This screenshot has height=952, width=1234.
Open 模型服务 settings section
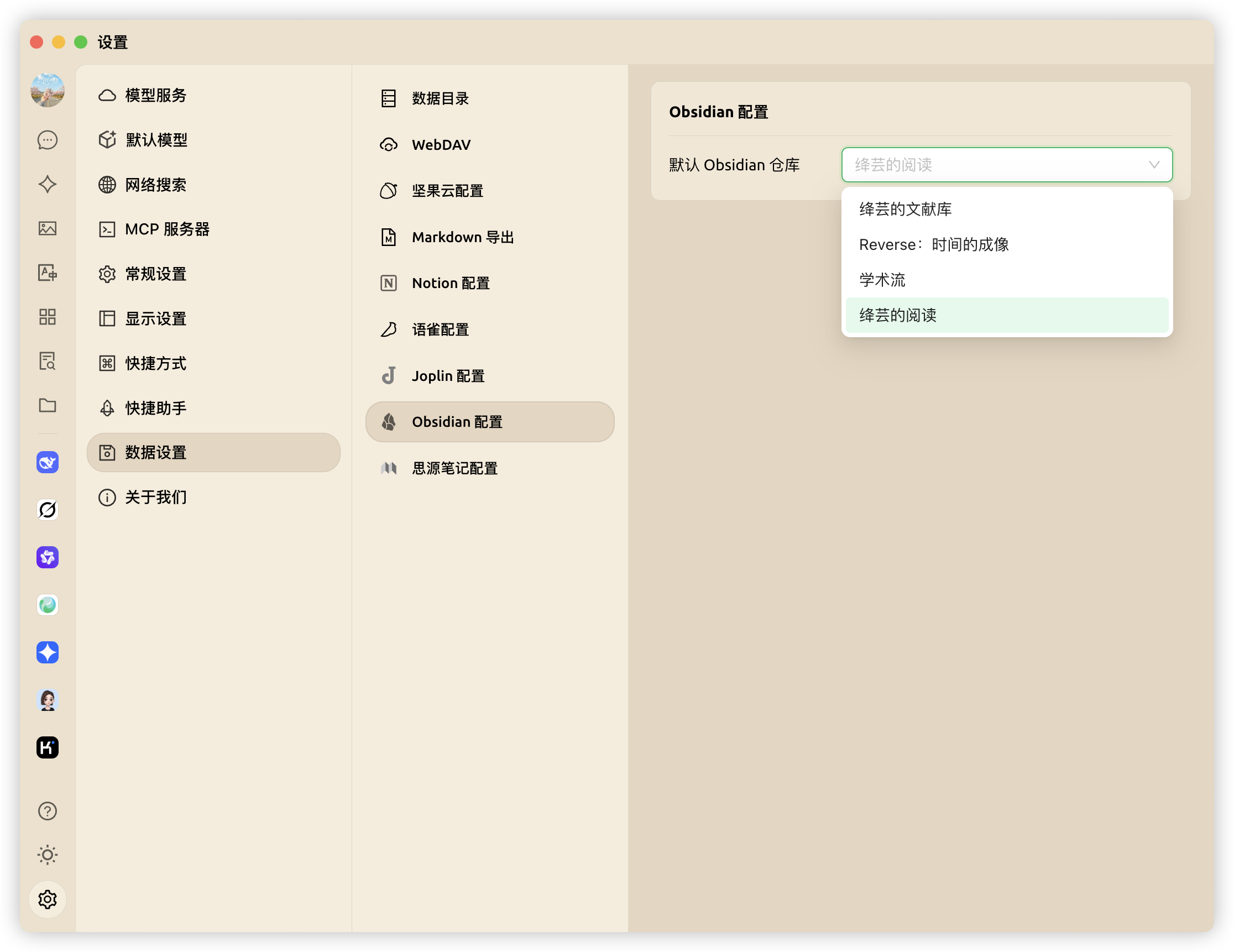[x=156, y=96]
